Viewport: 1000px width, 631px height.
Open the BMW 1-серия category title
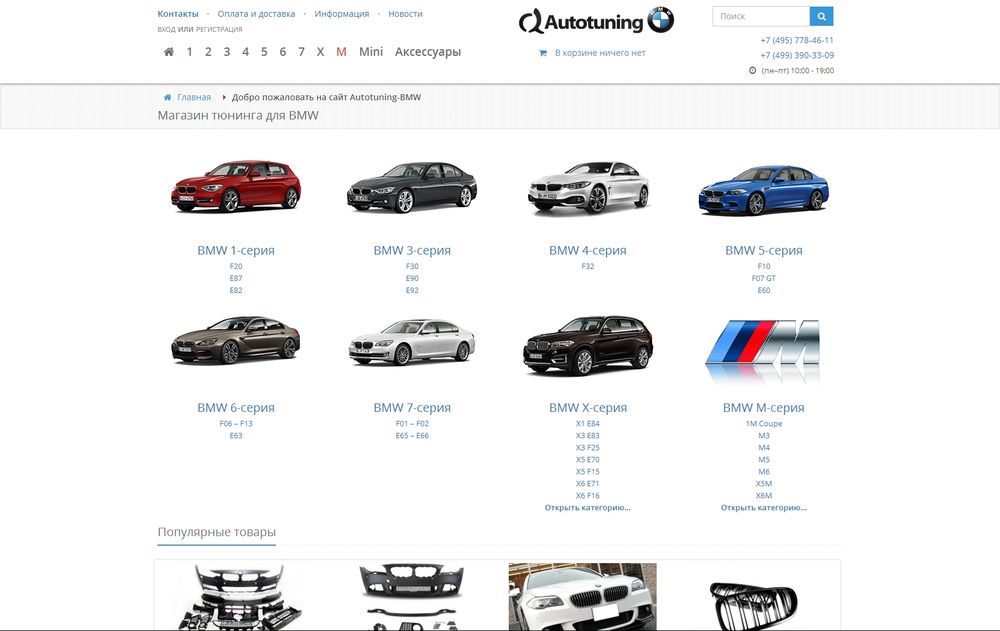click(x=236, y=251)
